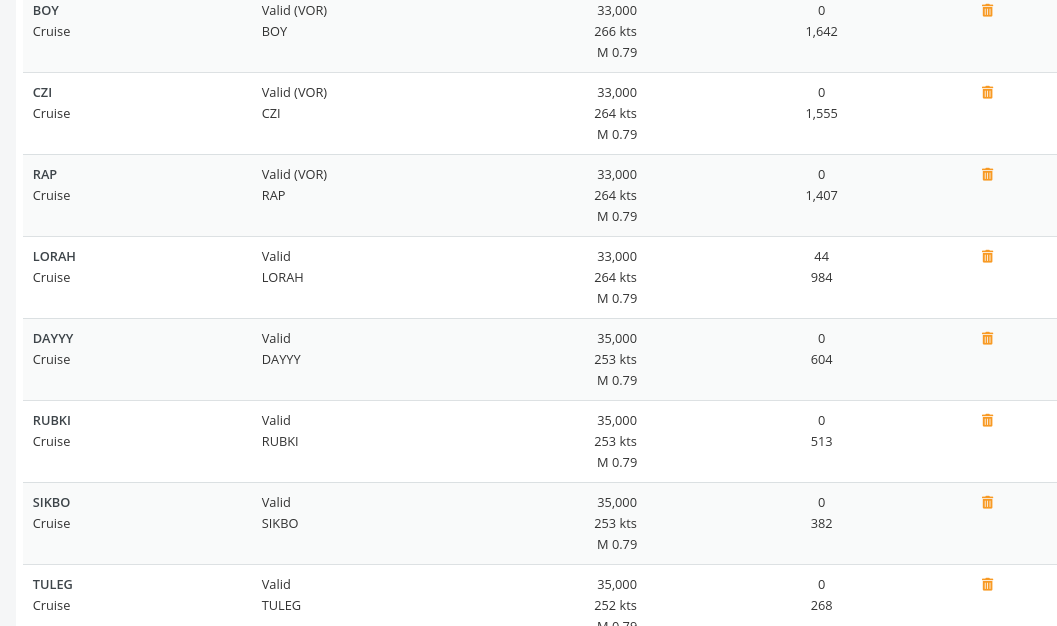Click DAYYY's 35,000 altitude value
The width and height of the screenshot is (1057, 626).
click(616, 338)
